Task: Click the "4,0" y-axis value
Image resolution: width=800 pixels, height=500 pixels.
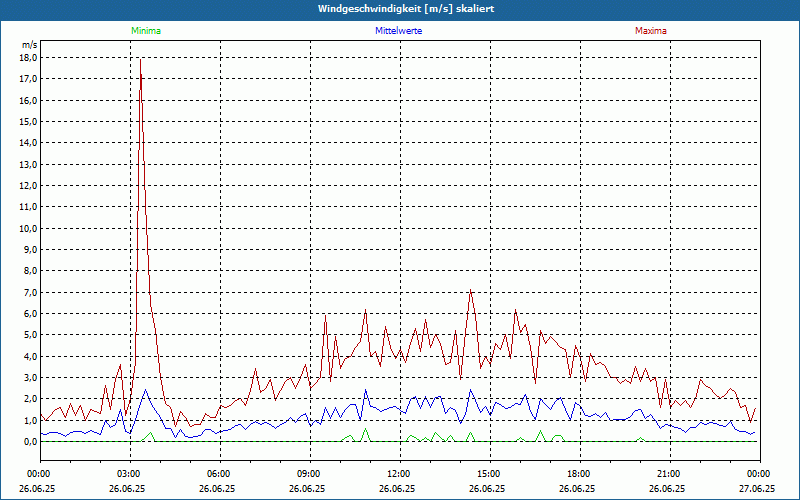Action: pos(31,357)
